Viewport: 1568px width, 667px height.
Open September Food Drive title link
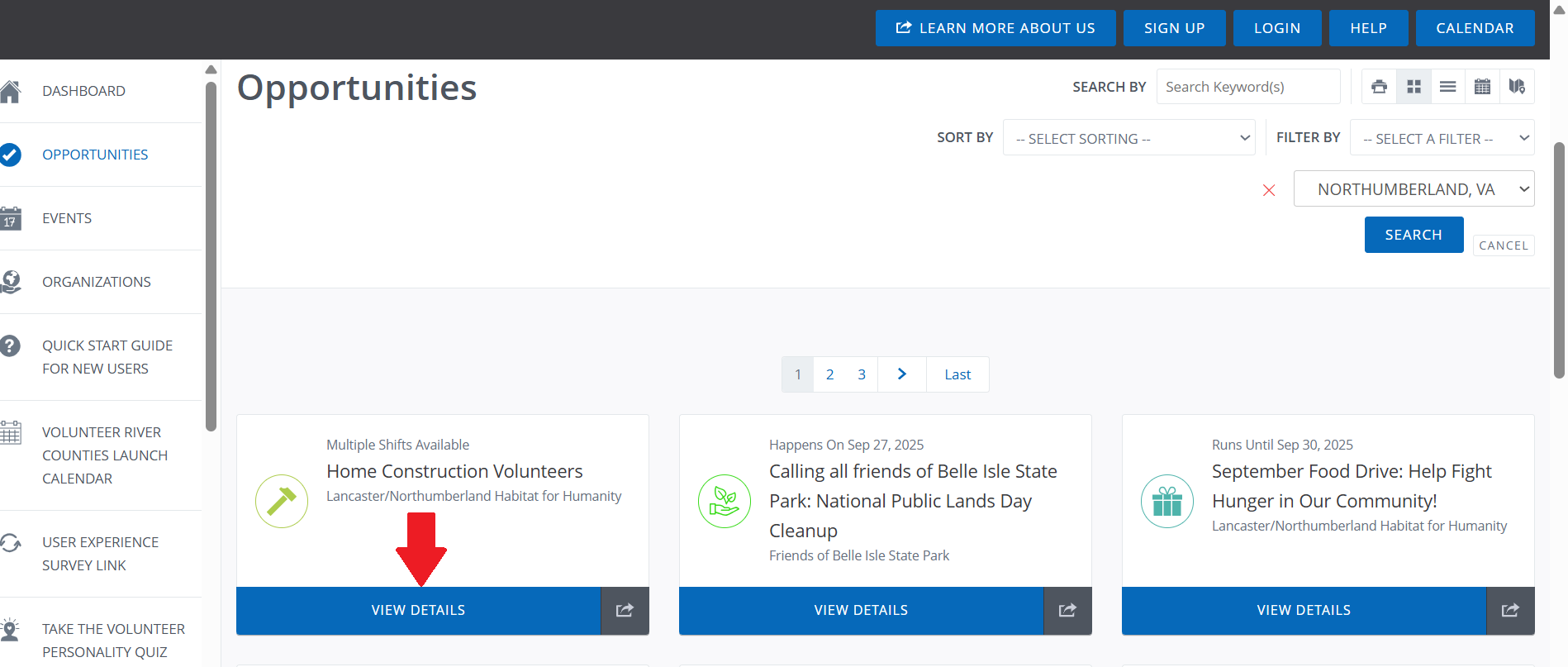click(1352, 486)
